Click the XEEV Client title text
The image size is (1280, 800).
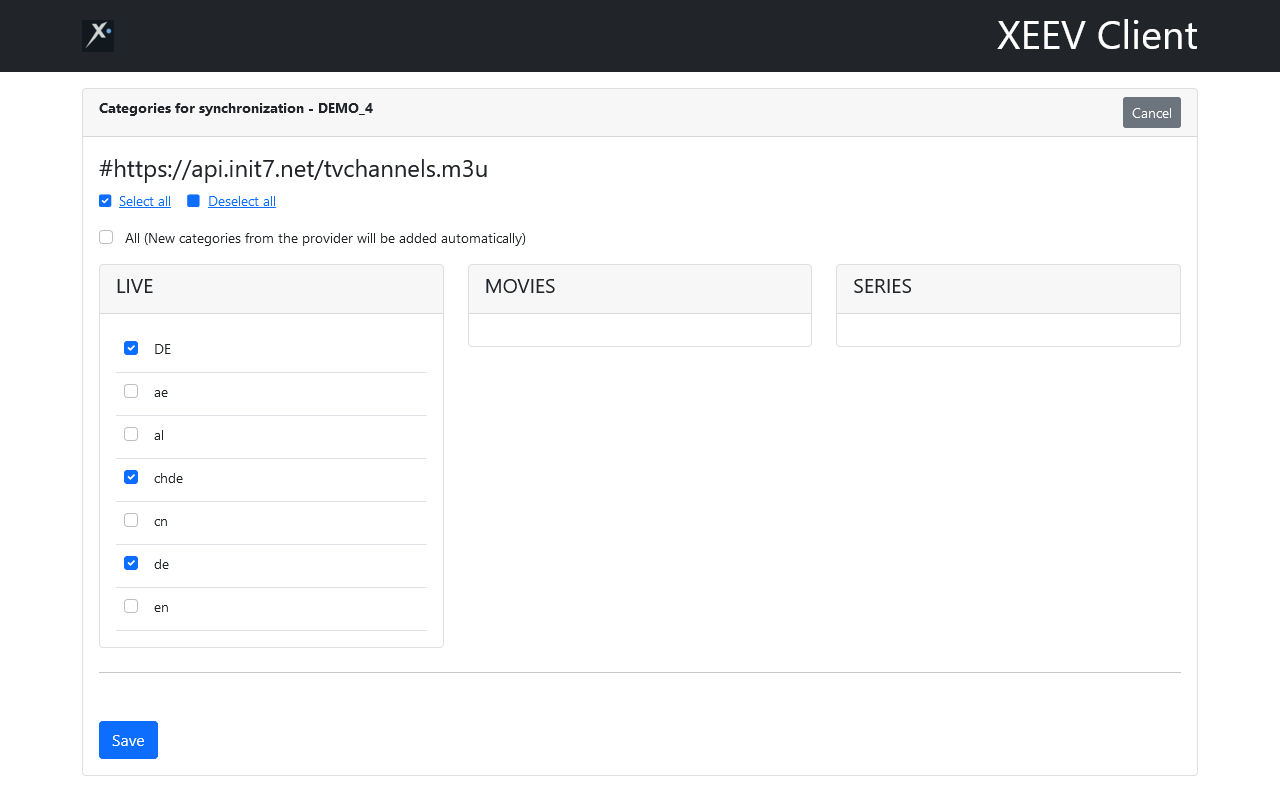(1097, 36)
